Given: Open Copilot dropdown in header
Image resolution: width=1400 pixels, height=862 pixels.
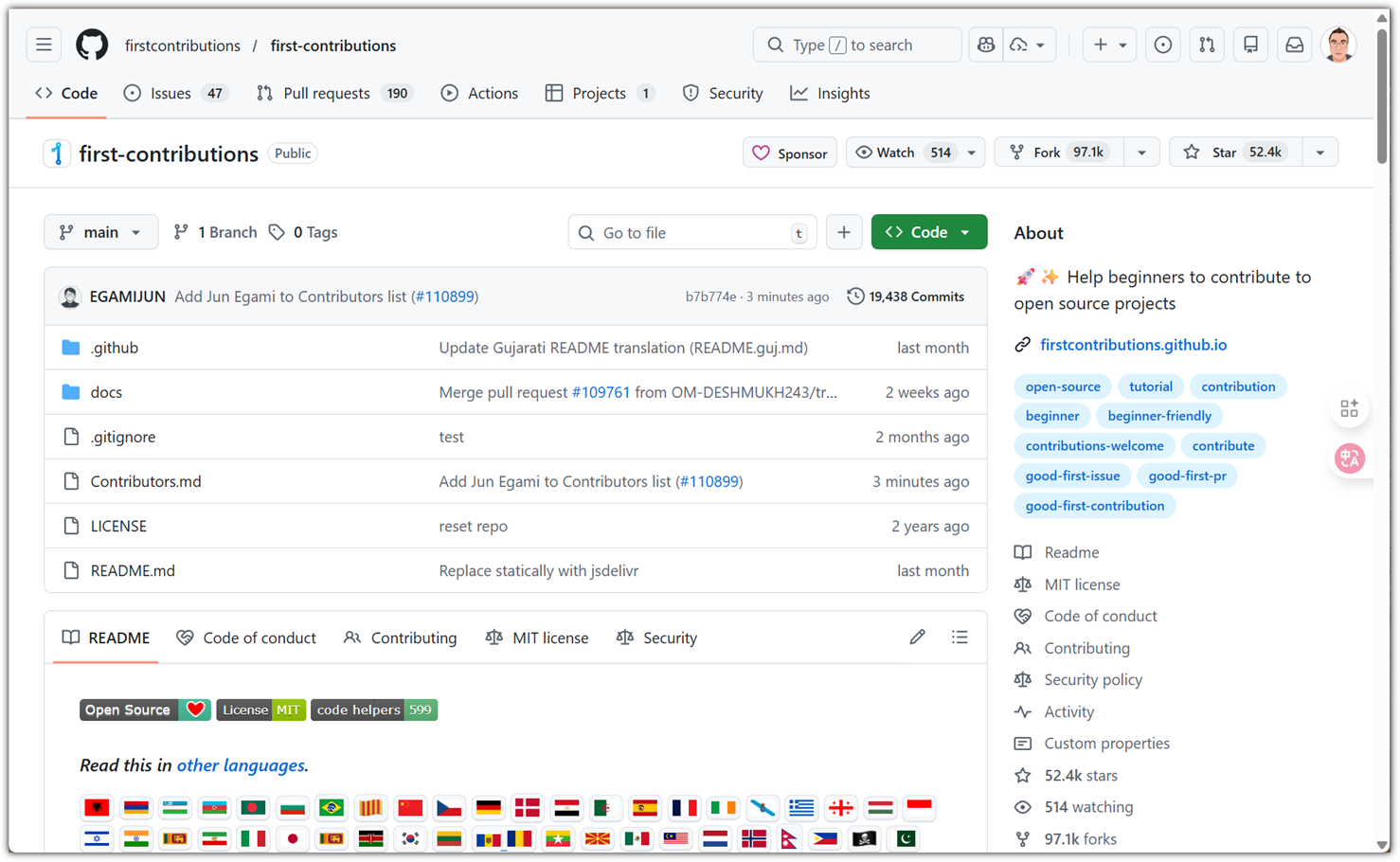Looking at the screenshot, I should (x=1030, y=45).
